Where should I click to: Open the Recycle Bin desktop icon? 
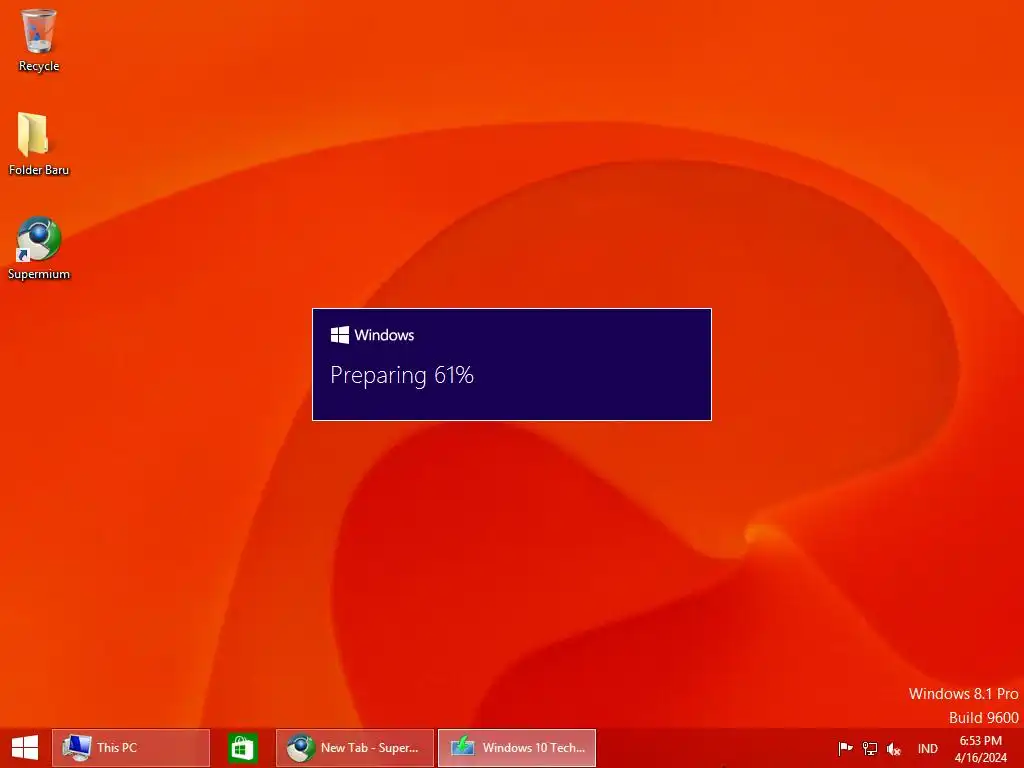coord(39,39)
